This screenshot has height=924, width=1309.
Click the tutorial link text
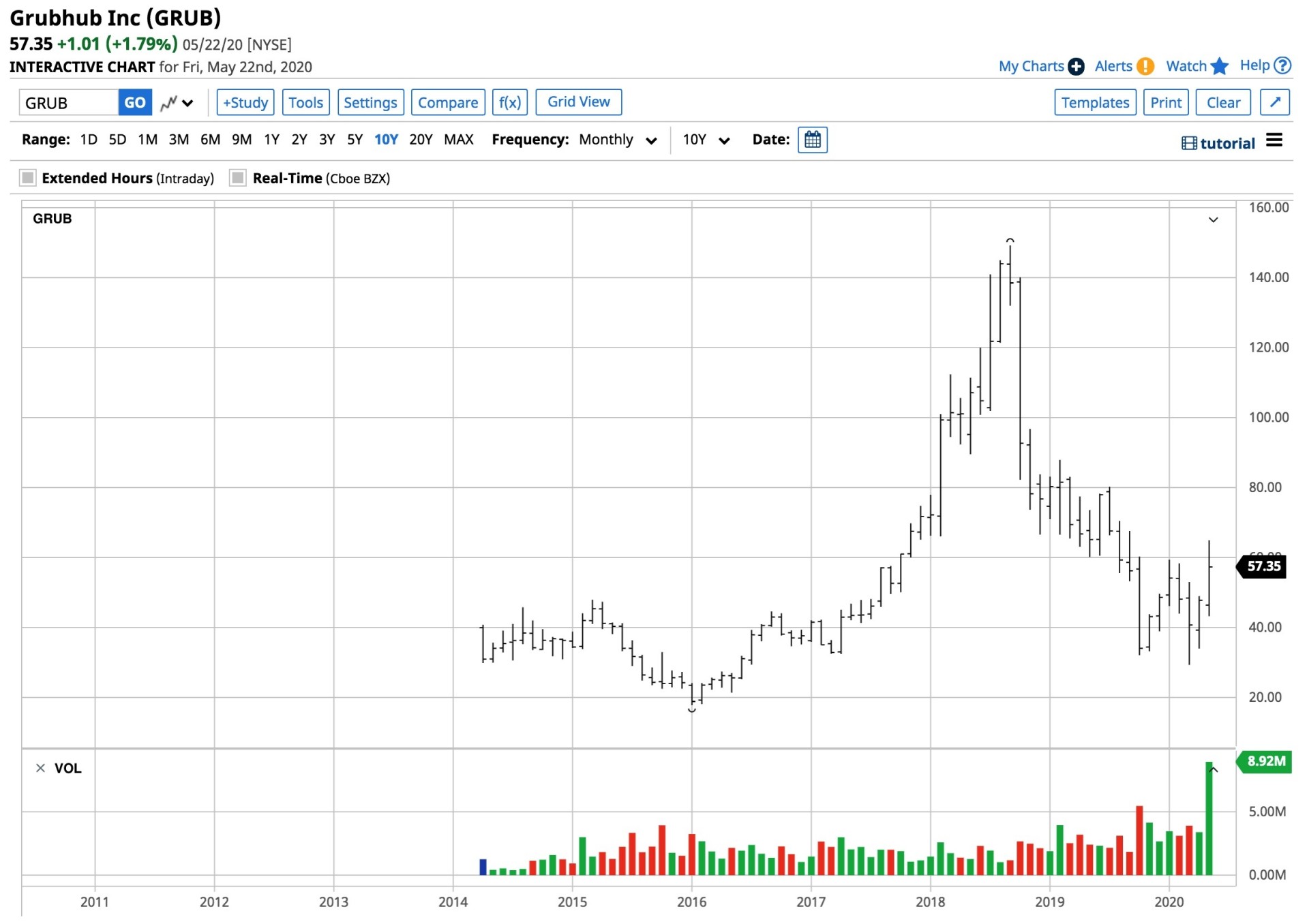pos(1227,143)
